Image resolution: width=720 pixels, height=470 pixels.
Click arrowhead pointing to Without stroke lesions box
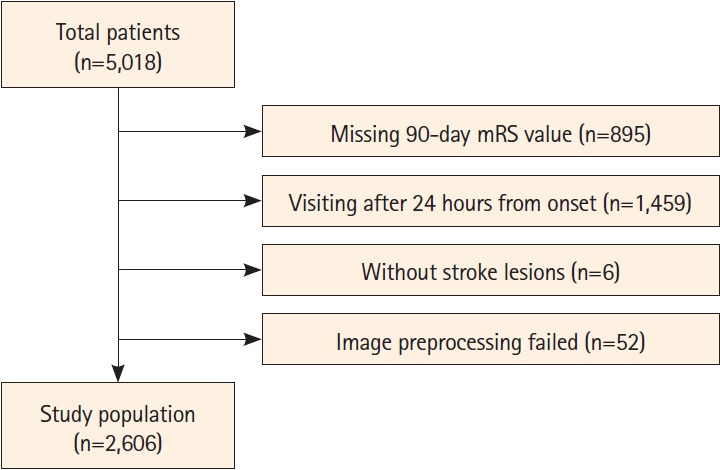pyautogui.click(x=250, y=269)
